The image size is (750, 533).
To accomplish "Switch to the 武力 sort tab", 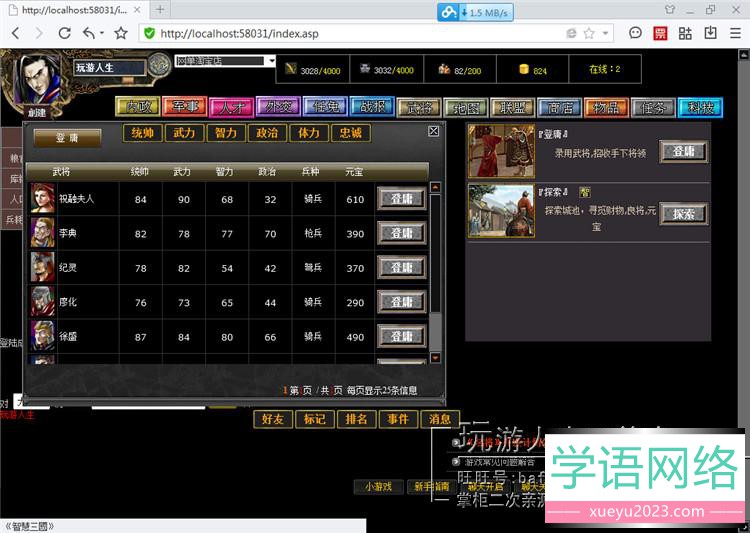I will [x=184, y=132].
